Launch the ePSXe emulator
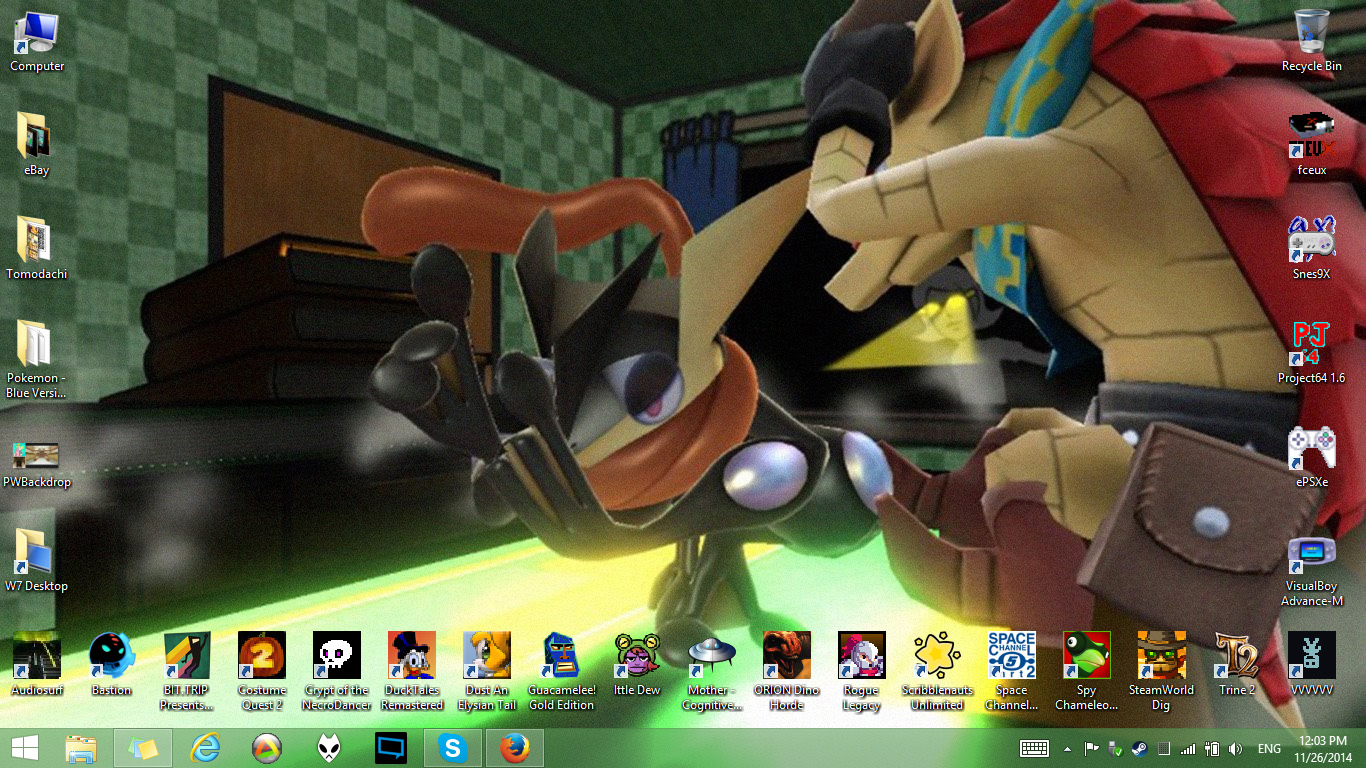The height and width of the screenshot is (768, 1366). coord(1312,457)
